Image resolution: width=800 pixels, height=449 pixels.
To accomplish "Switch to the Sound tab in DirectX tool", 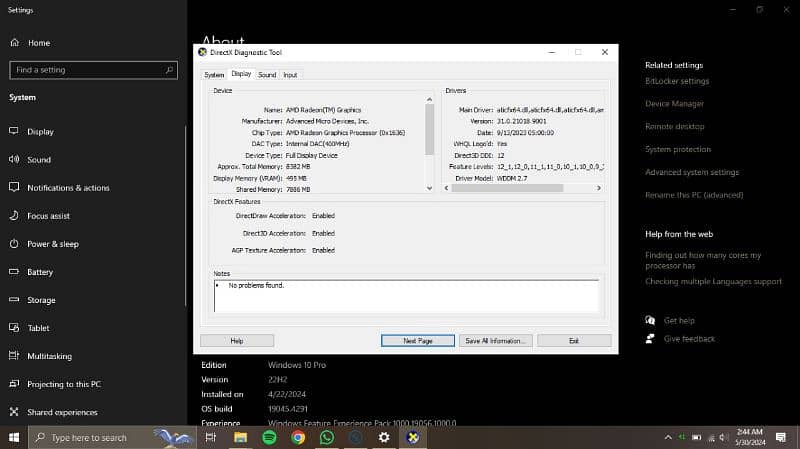I will tap(267, 75).
